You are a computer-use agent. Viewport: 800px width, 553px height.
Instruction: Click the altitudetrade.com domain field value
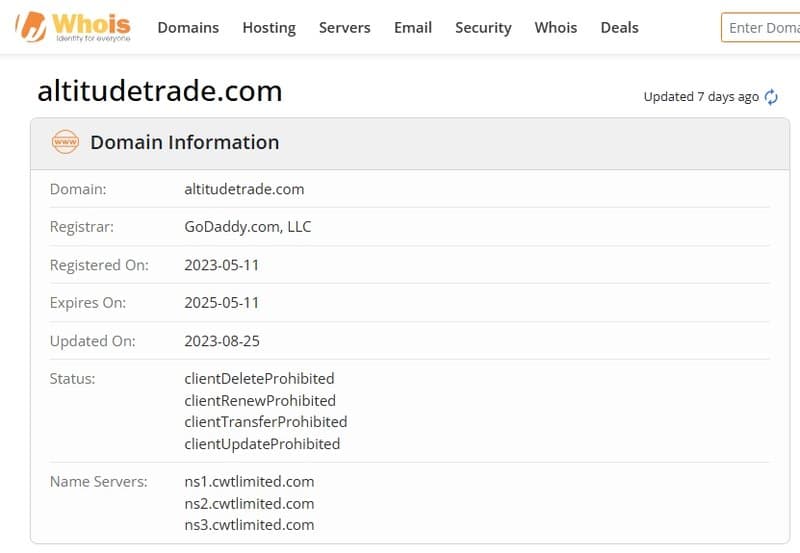click(244, 189)
